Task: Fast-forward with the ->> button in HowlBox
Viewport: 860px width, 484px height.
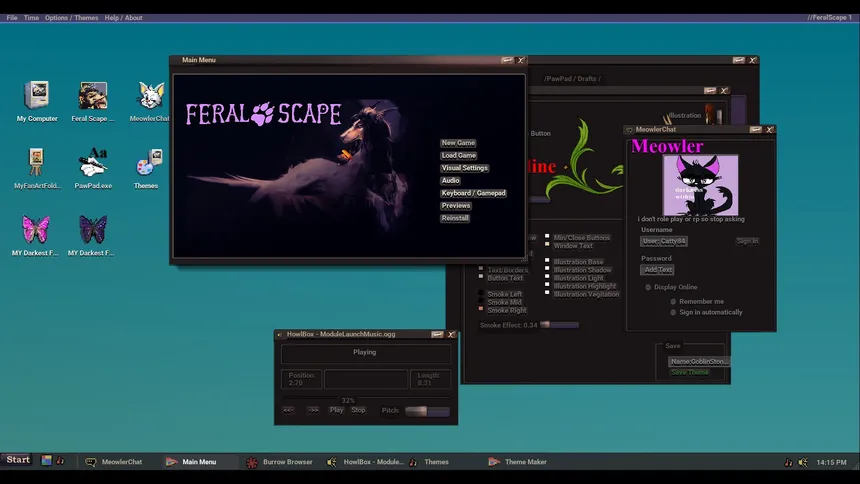Action: (313, 410)
